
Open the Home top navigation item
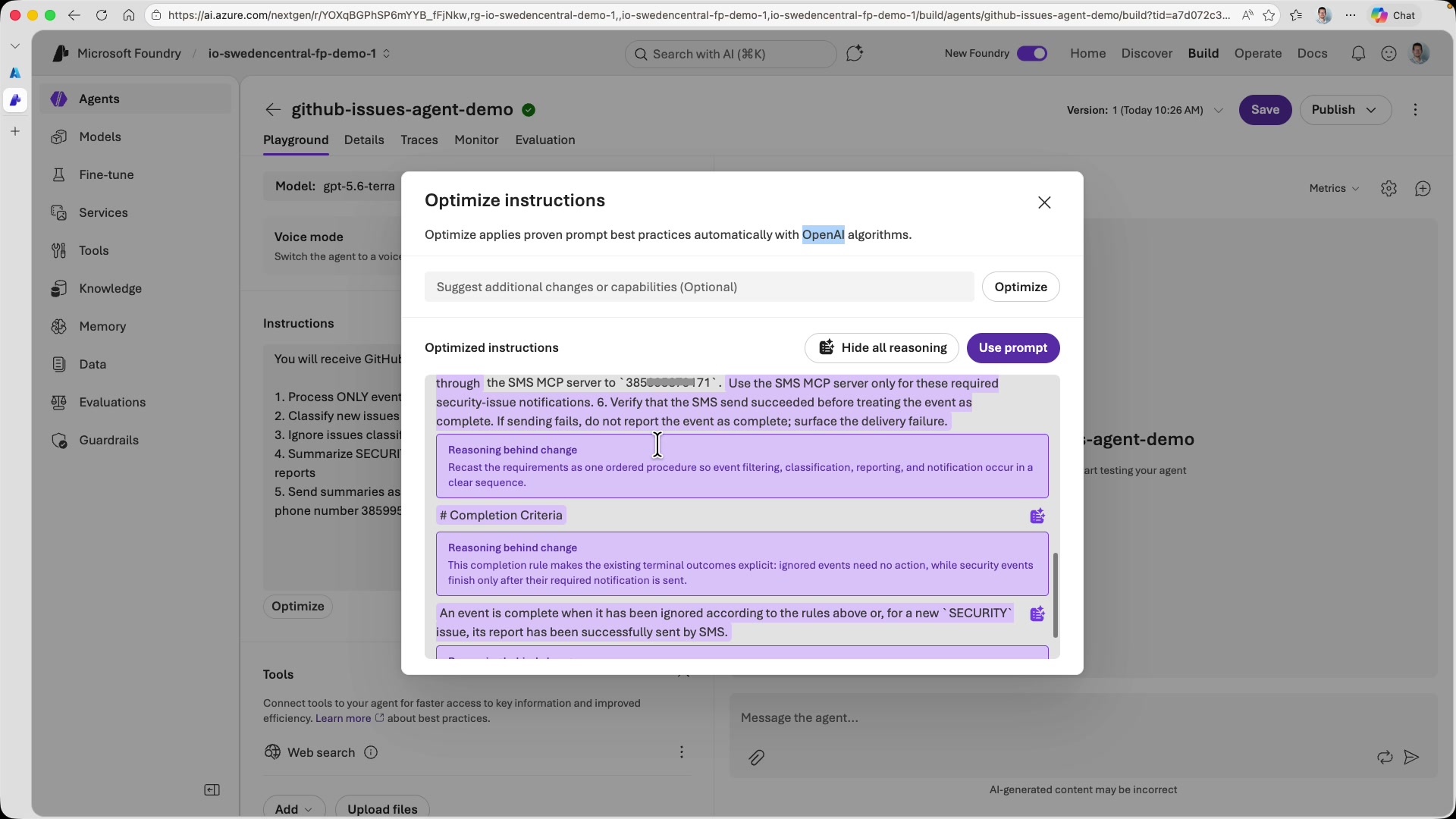pyautogui.click(x=1088, y=54)
